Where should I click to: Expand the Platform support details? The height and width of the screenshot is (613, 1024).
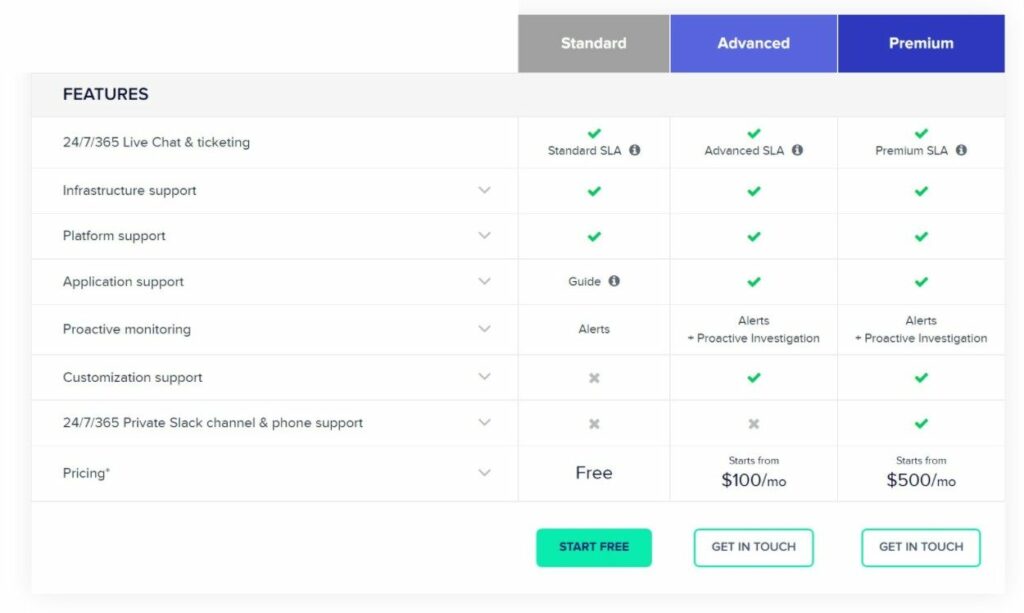pos(485,236)
